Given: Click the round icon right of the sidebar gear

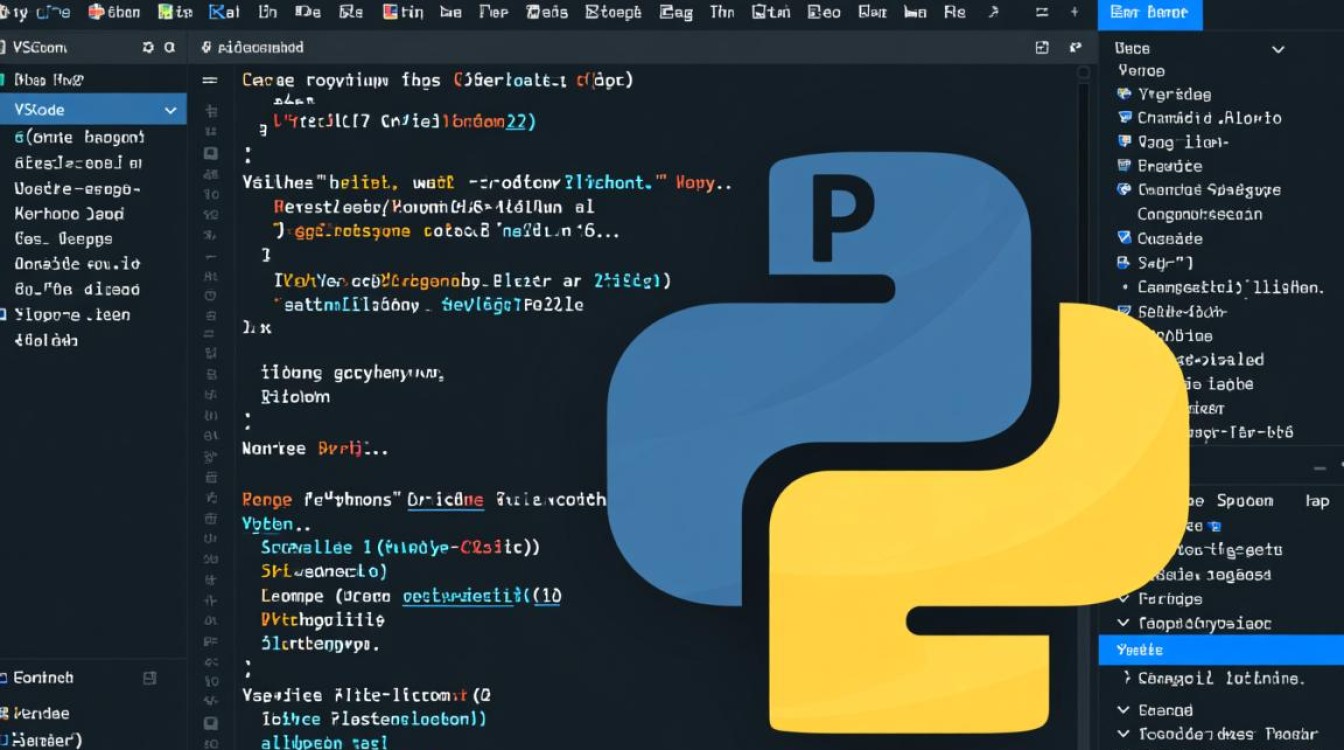Looking at the screenshot, I should coord(170,47).
